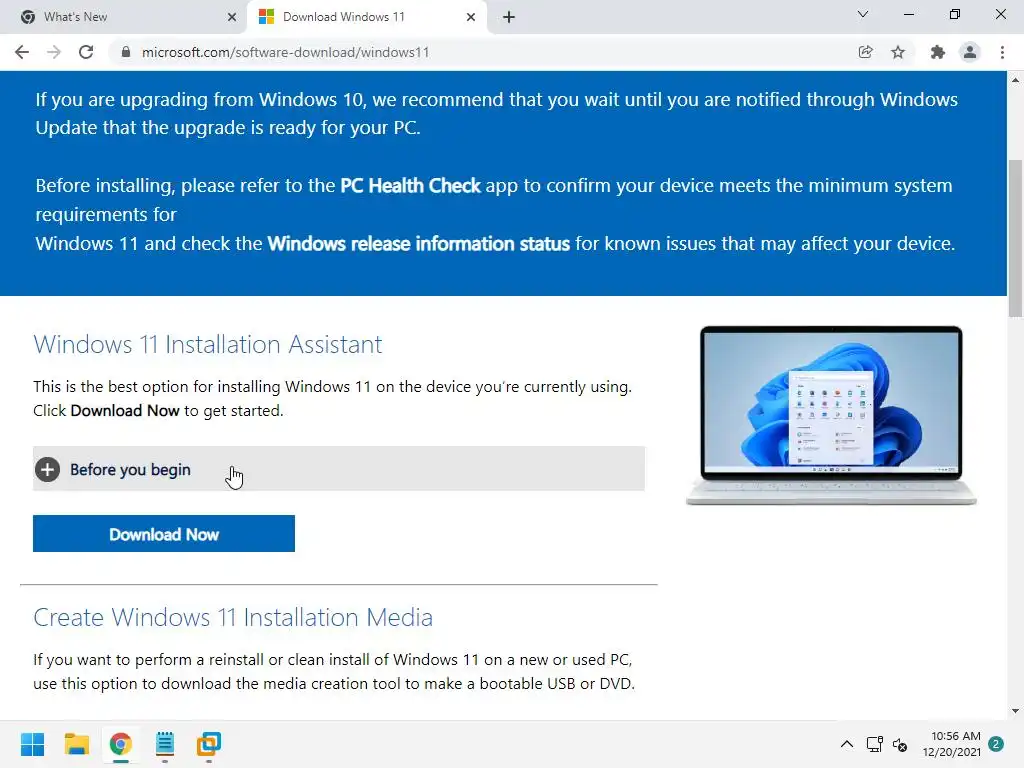
Task: Open the share page icon in address bar
Action: (x=865, y=52)
